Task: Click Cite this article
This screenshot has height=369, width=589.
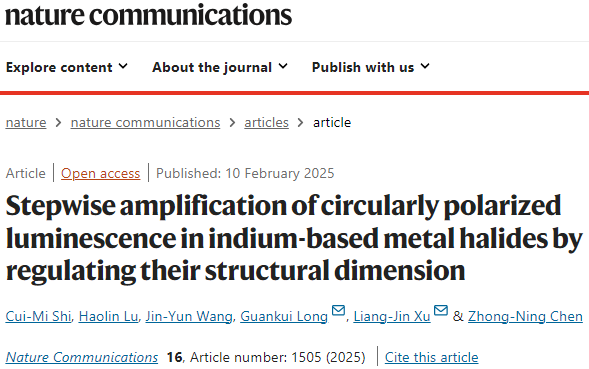Action: [x=431, y=357]
